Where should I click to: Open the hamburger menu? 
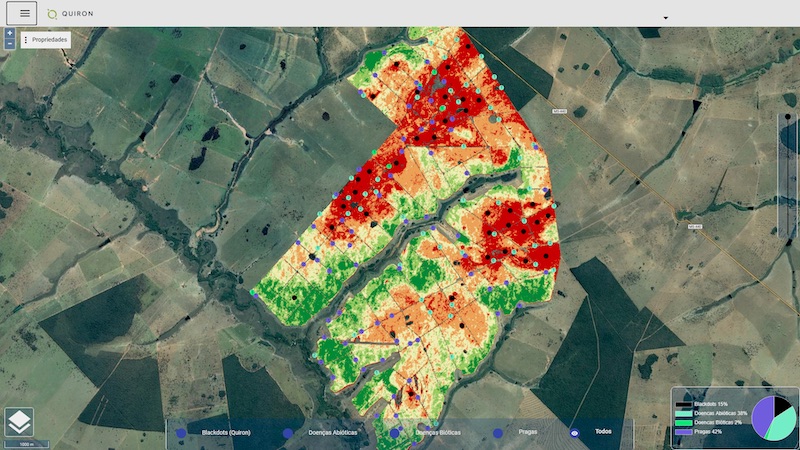point(21,13)
